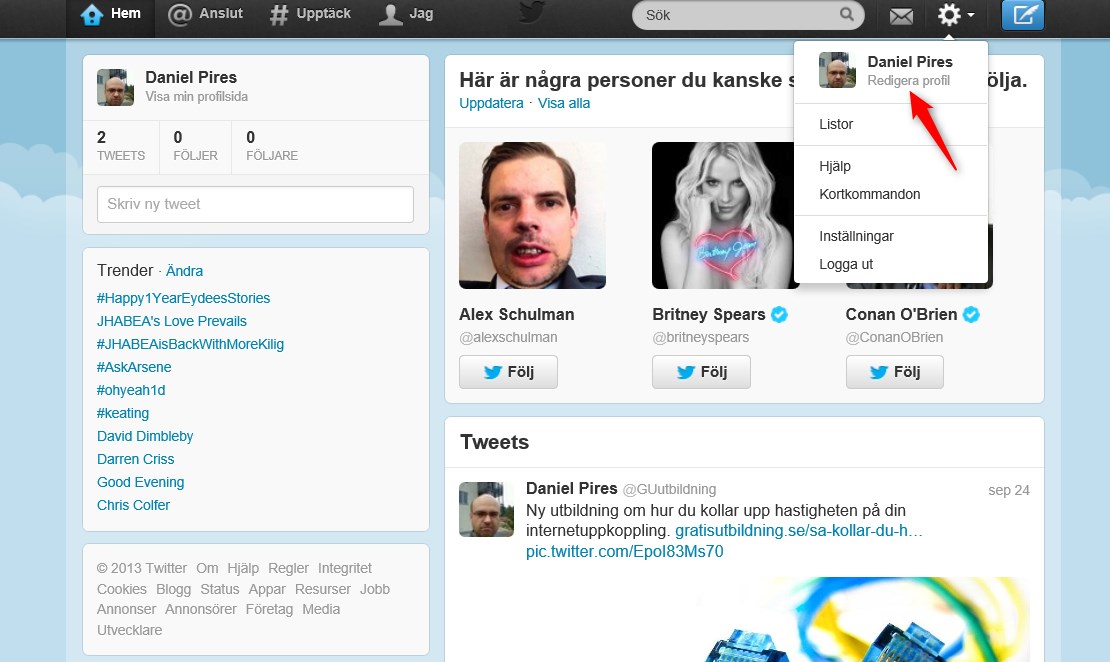
Task: Click the search magnifier icon
Action: click(x=847, y=14)
